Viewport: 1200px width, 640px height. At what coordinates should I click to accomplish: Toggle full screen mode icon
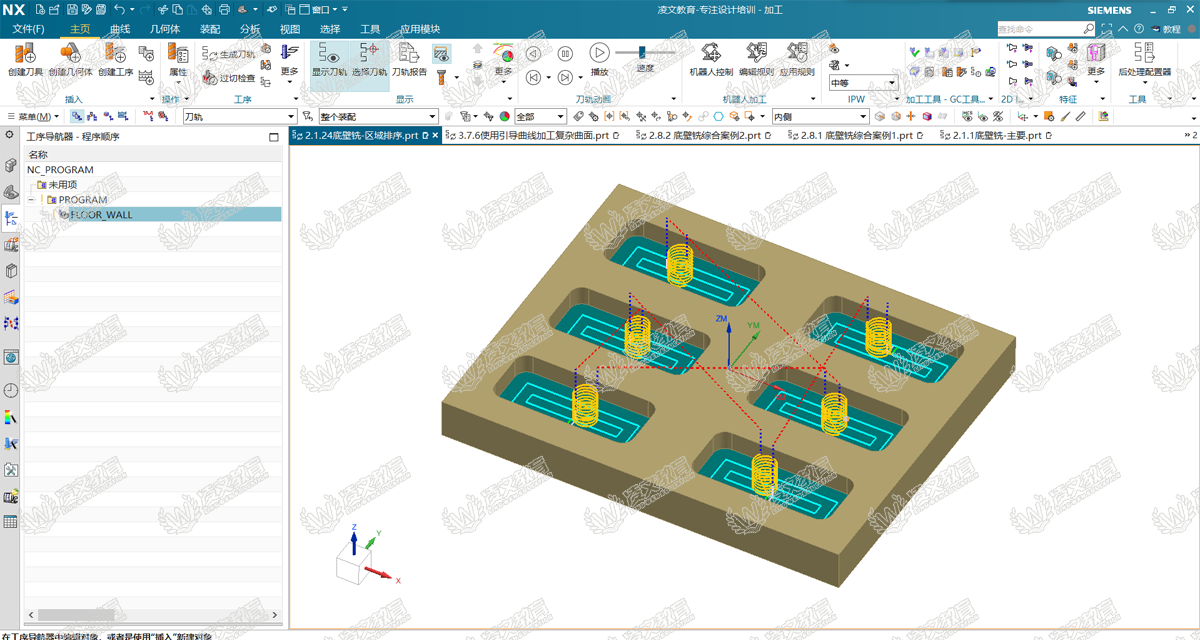coord(1105,29)
